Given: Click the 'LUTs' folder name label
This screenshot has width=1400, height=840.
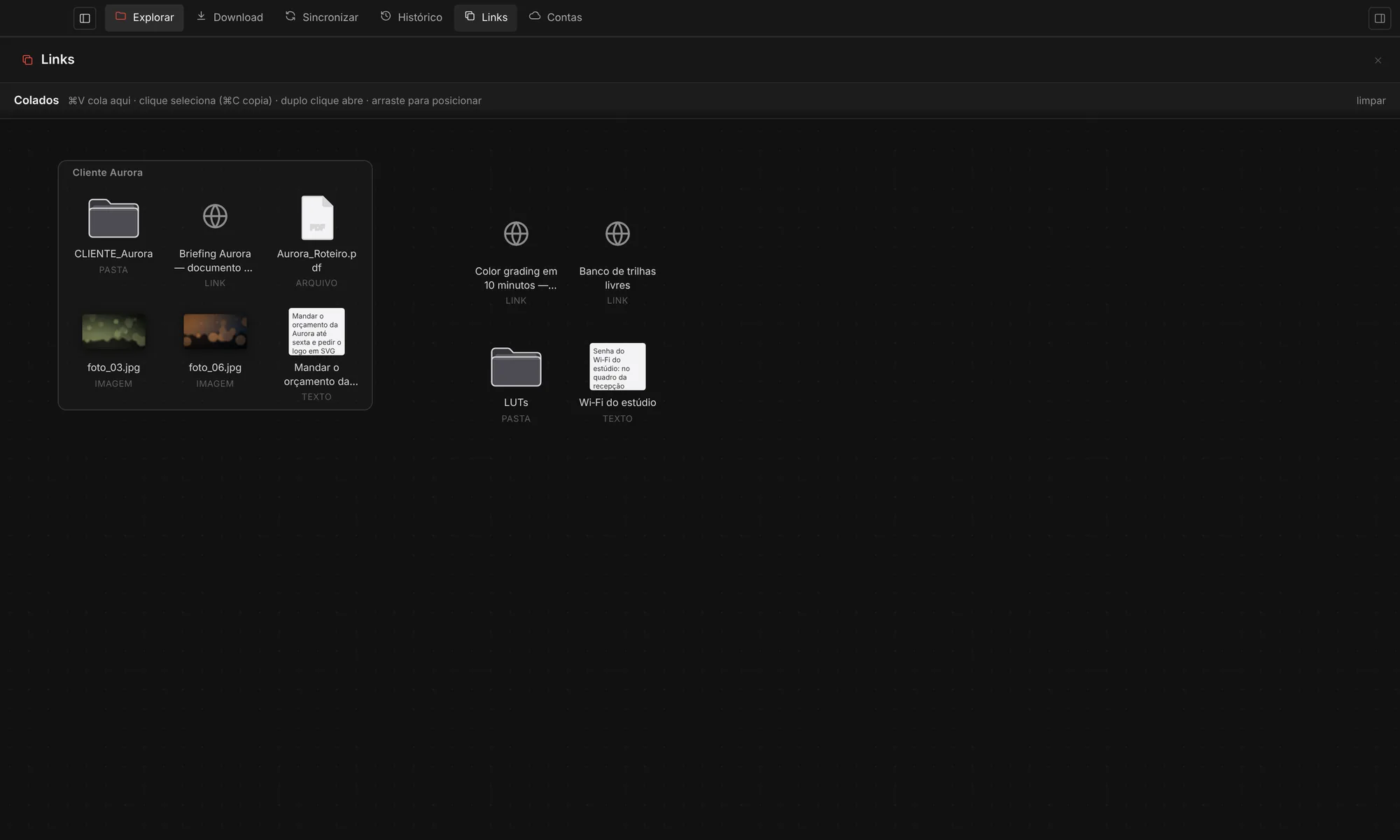Looking at the screenshot, I should click(516, 403).
